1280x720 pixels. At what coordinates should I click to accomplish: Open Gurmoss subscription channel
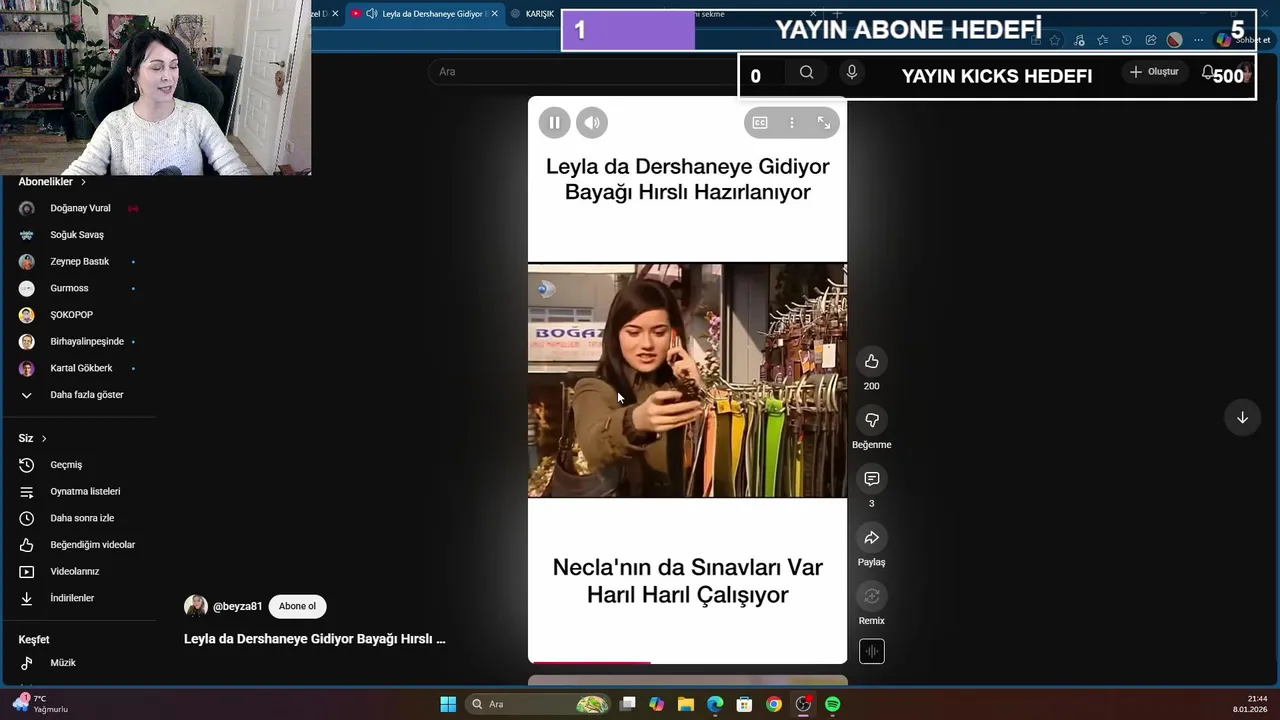[x=70, y=288]
